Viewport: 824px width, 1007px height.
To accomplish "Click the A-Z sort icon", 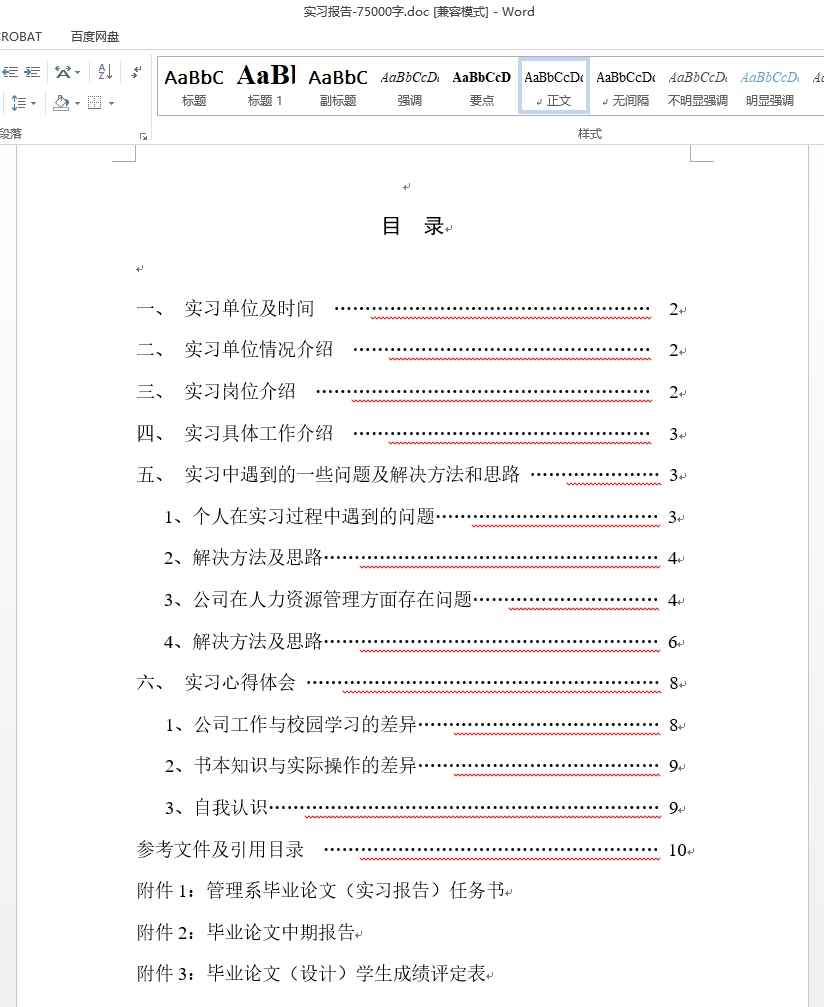I will (x=105, y=72).
